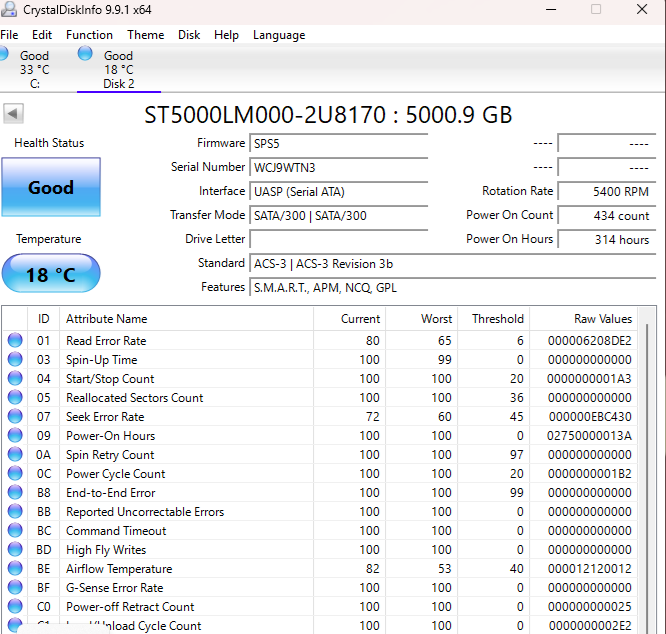Open the Function menu
Viewport: 666px width, 634px height.
click(x=89, y=35)
